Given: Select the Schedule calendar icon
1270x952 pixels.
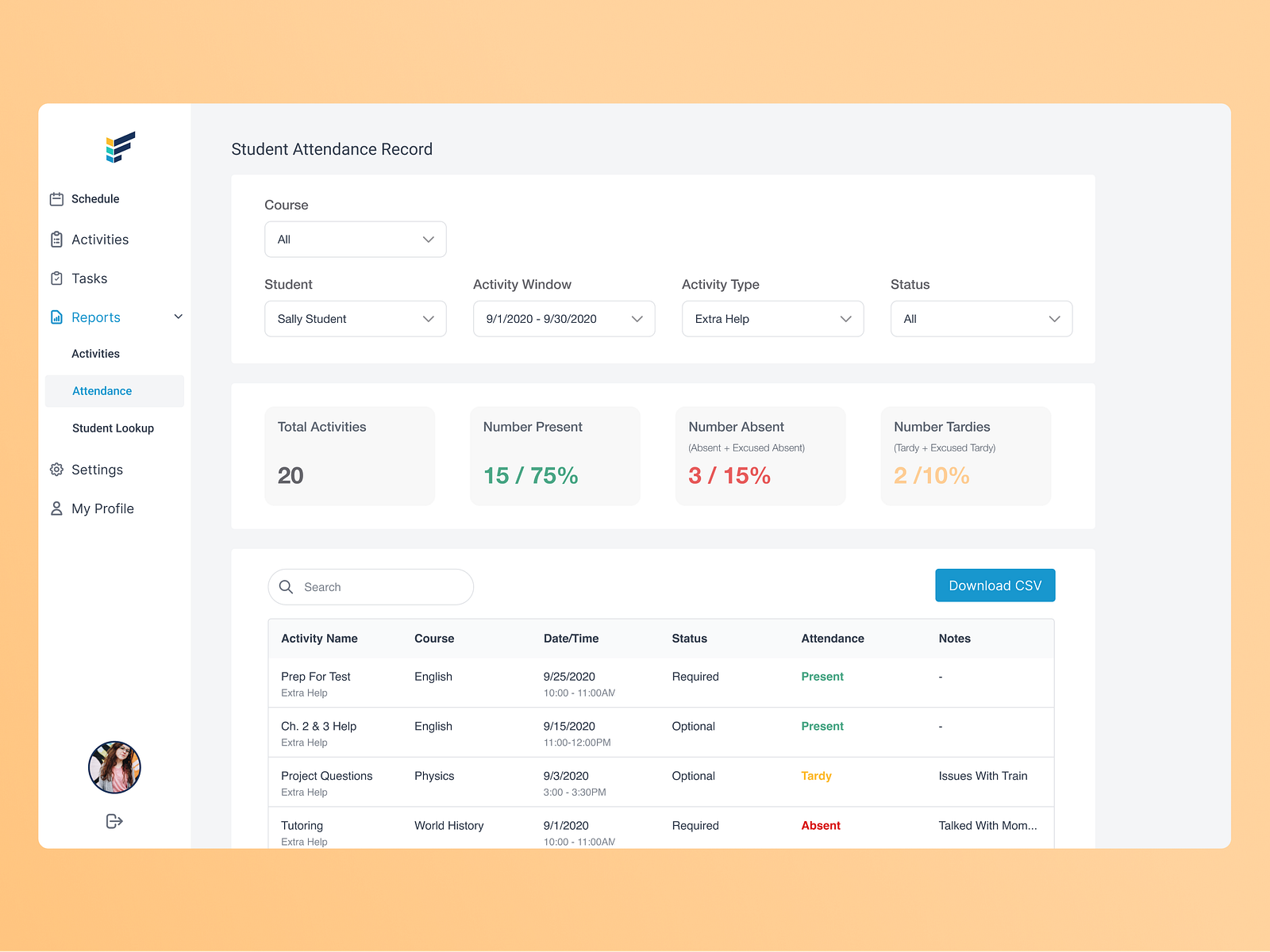Looking at the screenshot, I should click(56, 198).
